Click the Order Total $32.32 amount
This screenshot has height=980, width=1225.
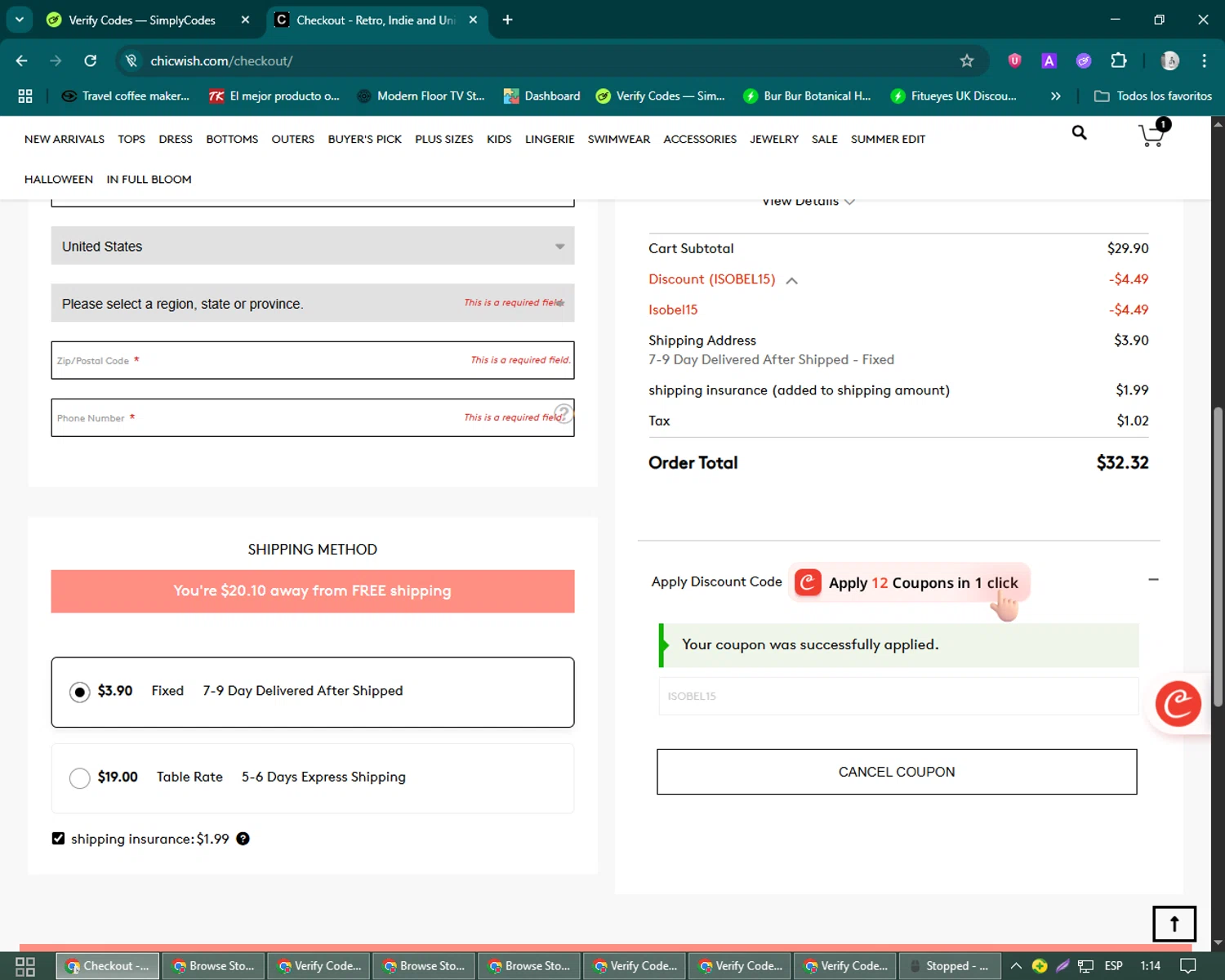pyautogui.click(x=1122, y=462)
